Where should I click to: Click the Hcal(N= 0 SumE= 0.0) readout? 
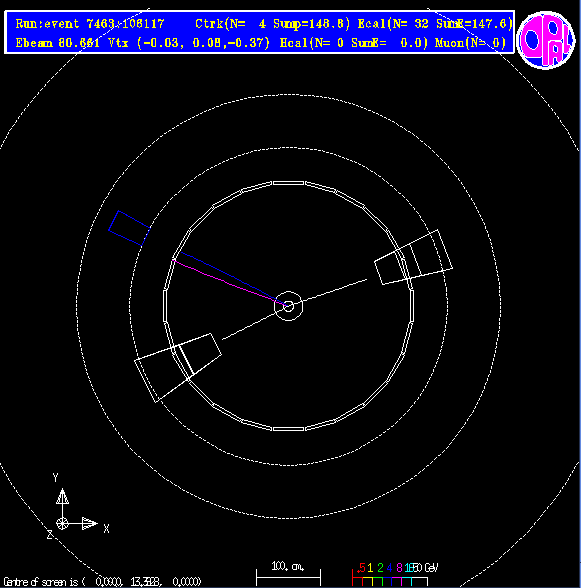[x=354, y=43]
